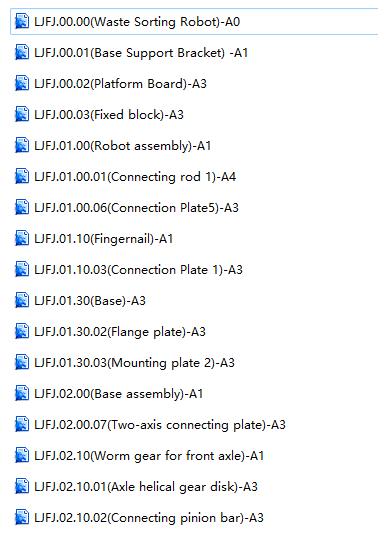This screenshot has width=378, height=555.
Task: Click the LJFJ.02.00(Base assembly)-A1 file name
Action: [119, 394]
